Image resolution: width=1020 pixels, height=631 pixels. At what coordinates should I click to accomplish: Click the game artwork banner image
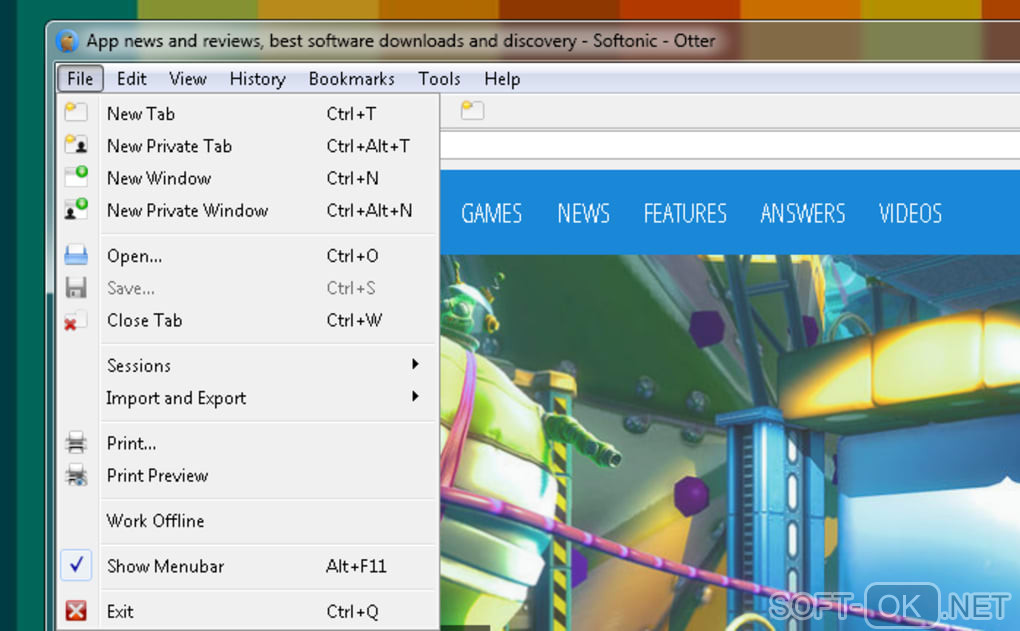[730, 442]
